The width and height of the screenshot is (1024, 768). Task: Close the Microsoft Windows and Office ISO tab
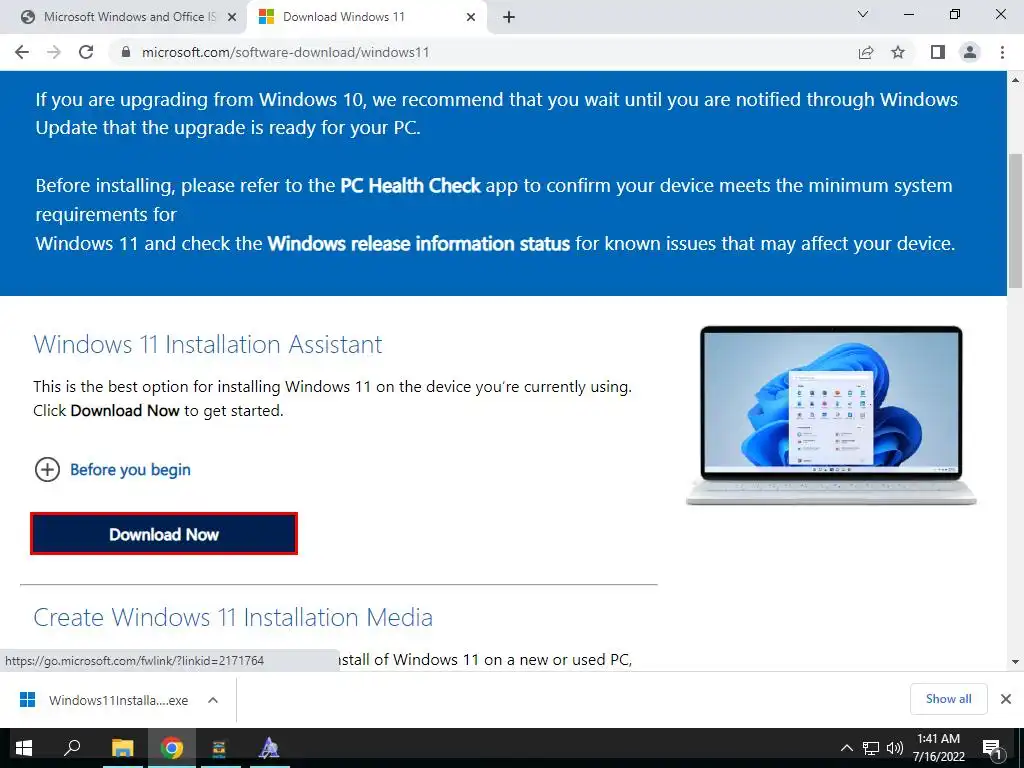click(232, 17)
